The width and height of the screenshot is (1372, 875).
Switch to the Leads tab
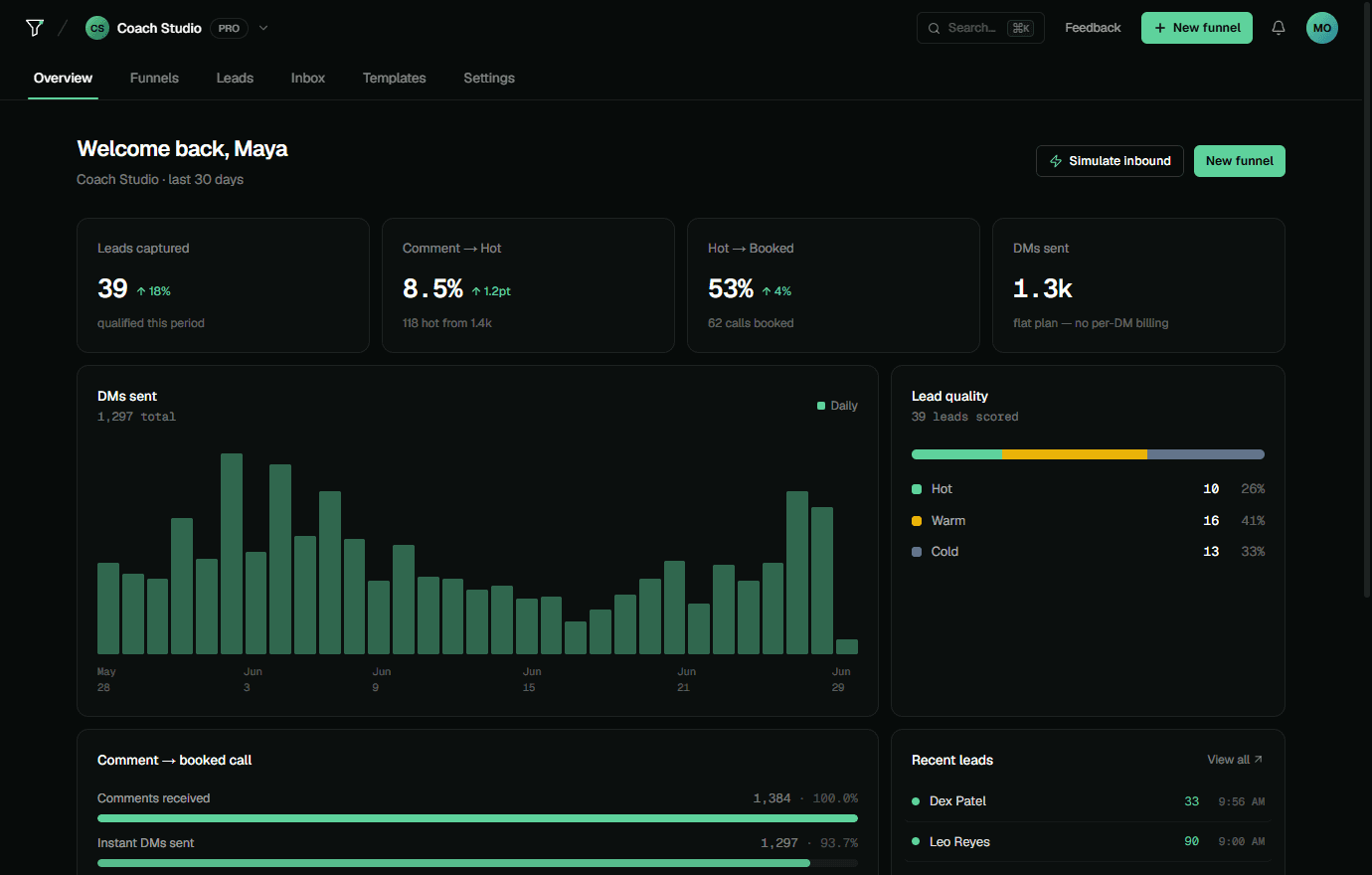tap(235, 78)
